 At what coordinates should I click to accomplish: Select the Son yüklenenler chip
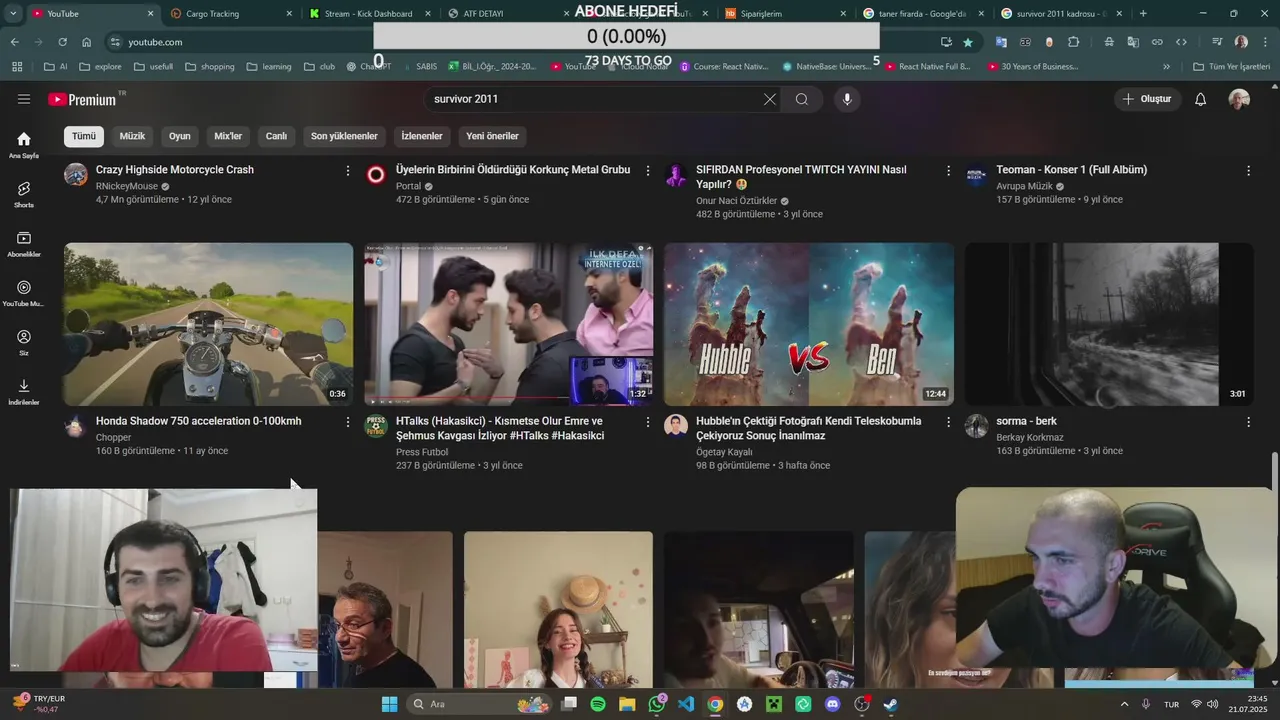click(x=344, y=136)
